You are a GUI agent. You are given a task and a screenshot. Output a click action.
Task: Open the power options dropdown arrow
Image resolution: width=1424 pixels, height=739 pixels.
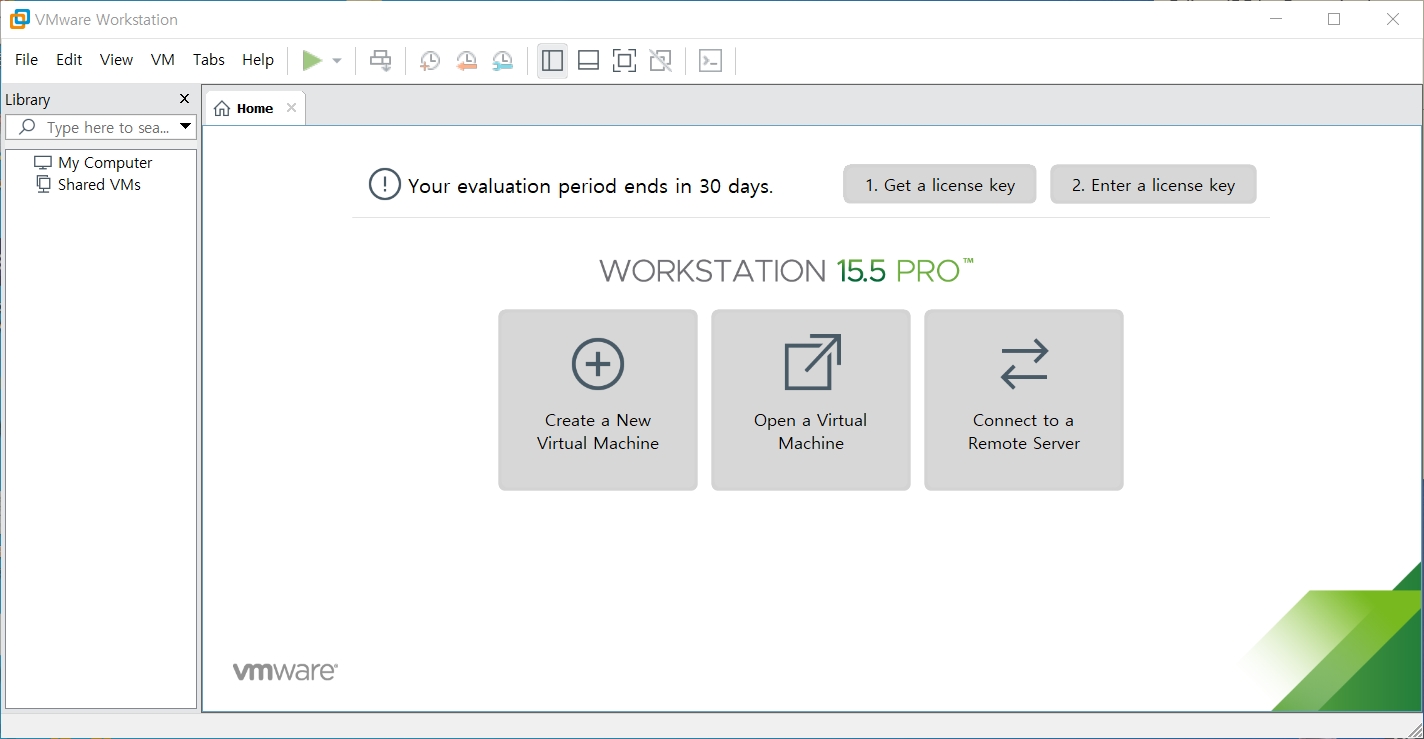tap(337, 61)
